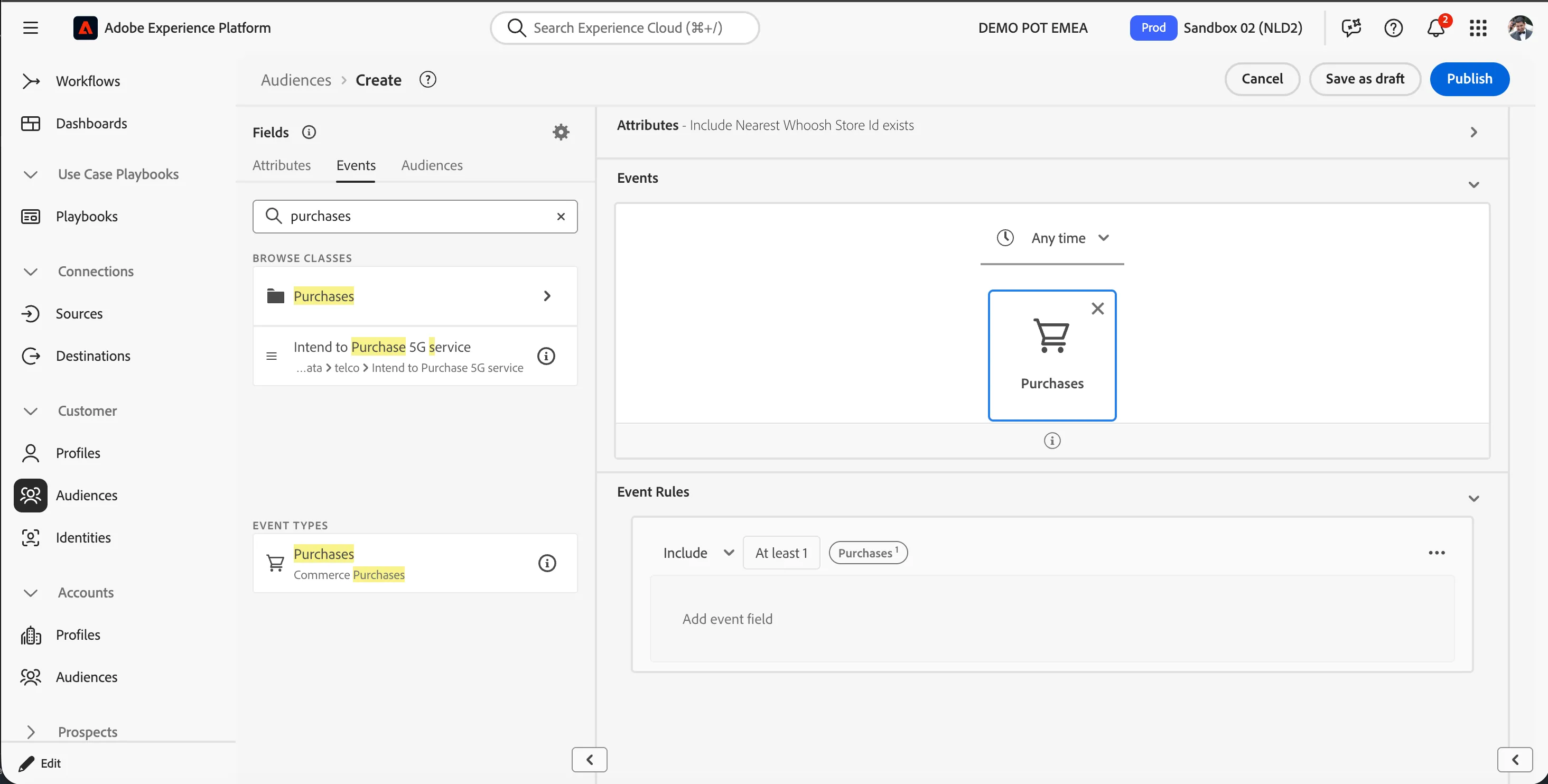Open the app switcher grid icon
Image resolution: width=1548 pixels, height=784 pixels.
pyautogui.click(x=1478, y=27)
